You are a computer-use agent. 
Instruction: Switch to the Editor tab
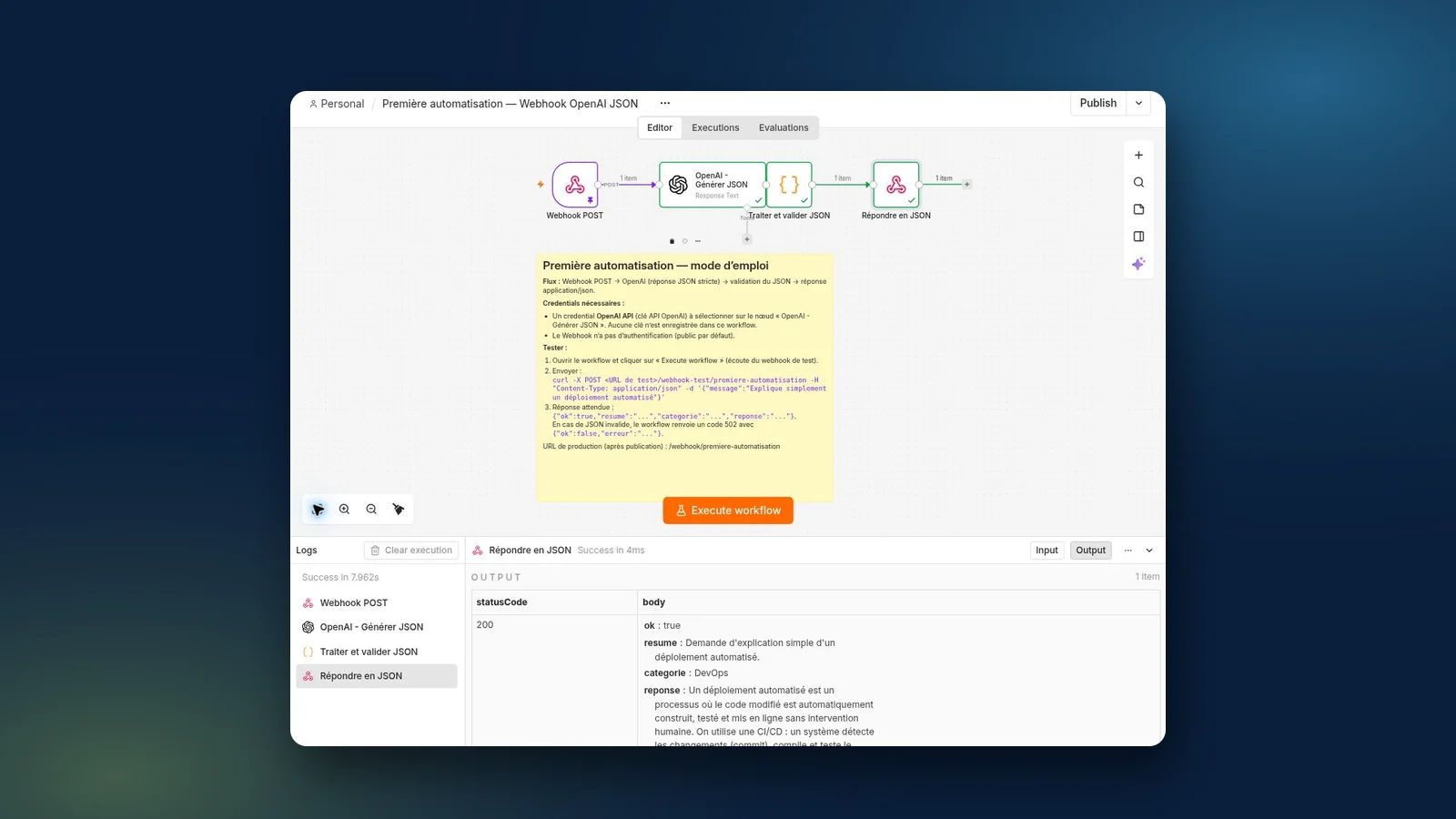(660, 128)
